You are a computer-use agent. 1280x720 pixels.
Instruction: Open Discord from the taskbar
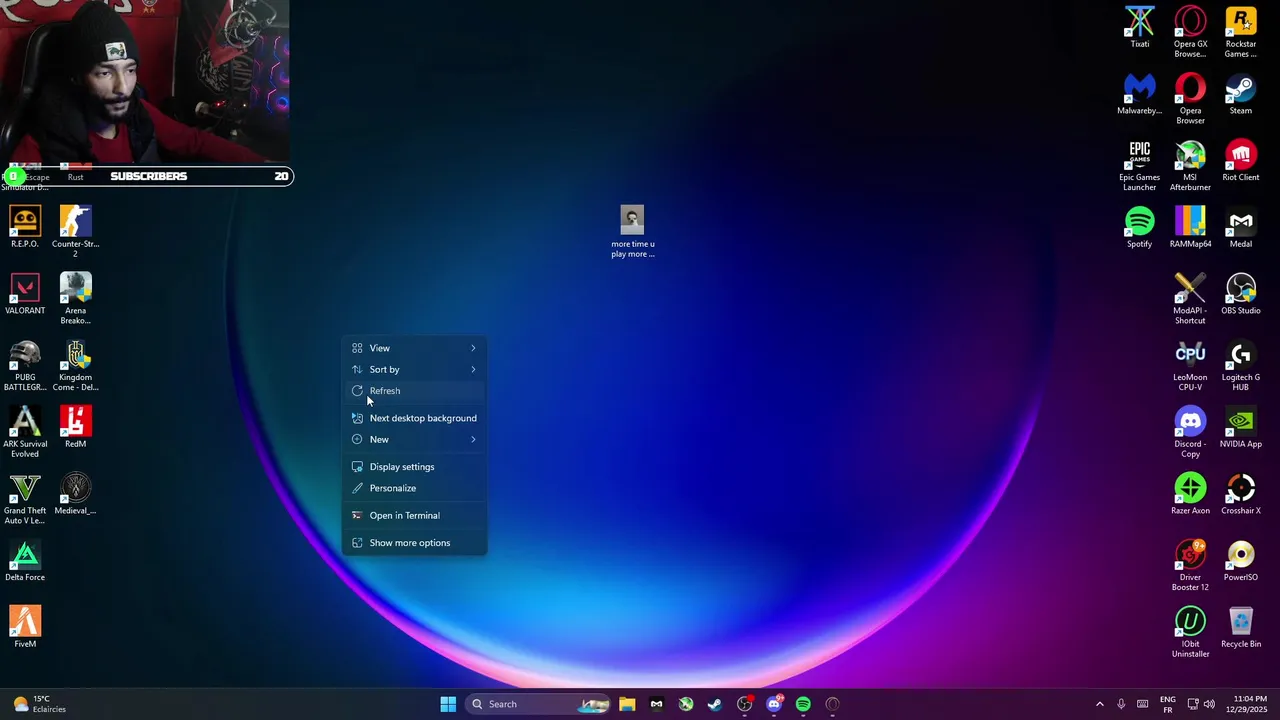[774, 704]
